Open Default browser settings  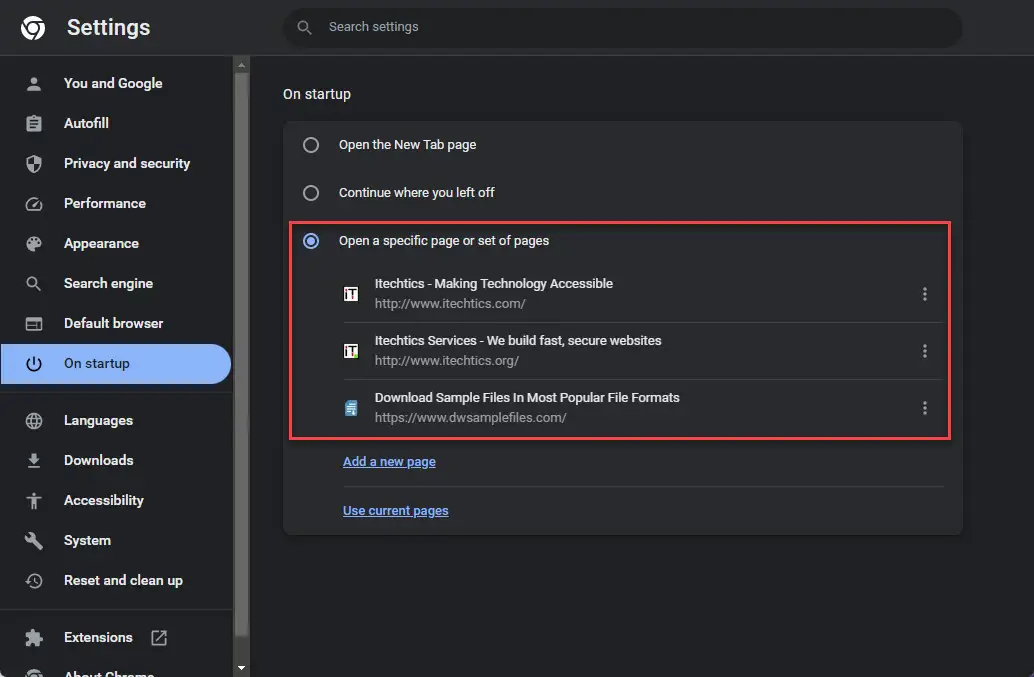[x=115, y=324]
